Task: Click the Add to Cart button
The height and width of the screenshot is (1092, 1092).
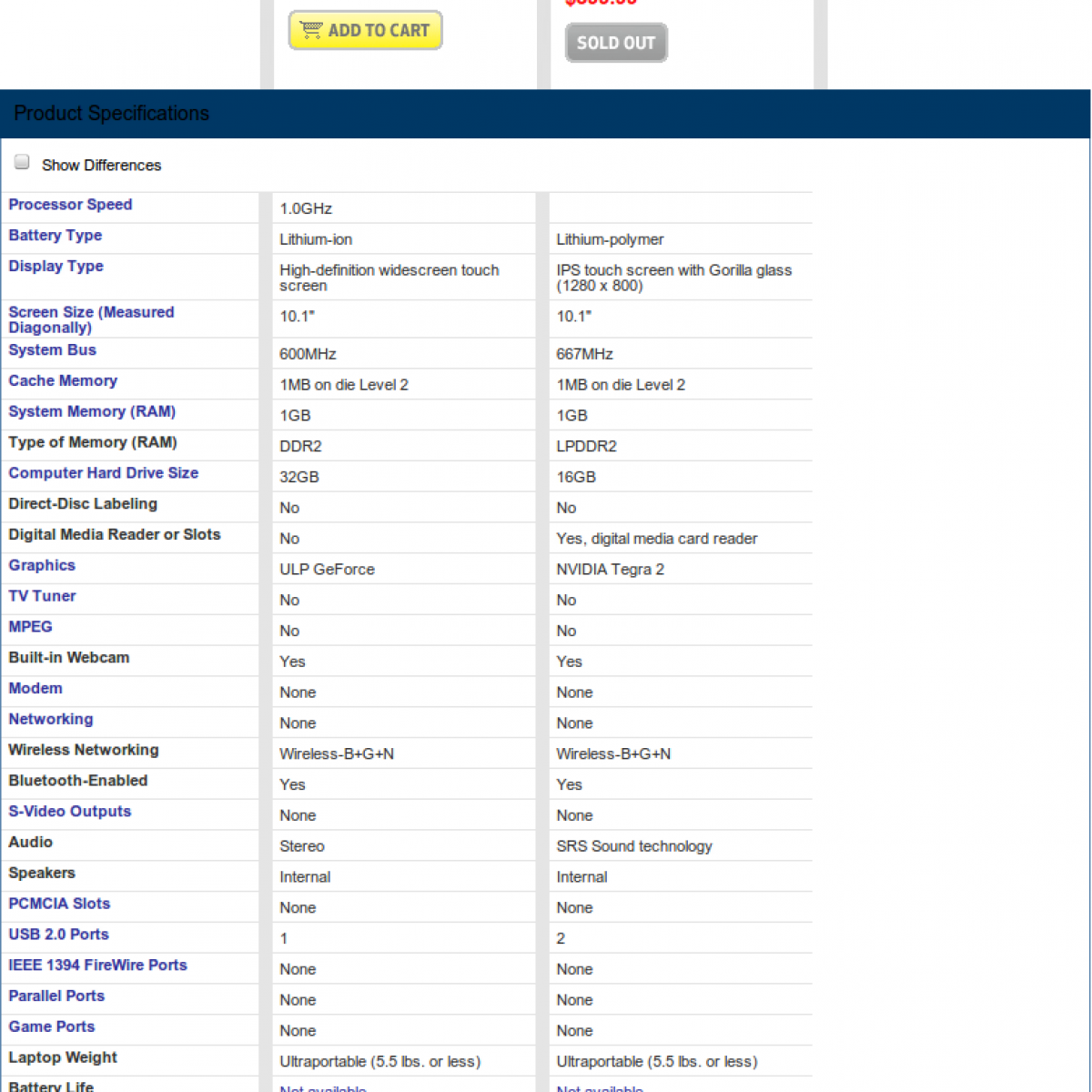Action: (x=366, y=30)
